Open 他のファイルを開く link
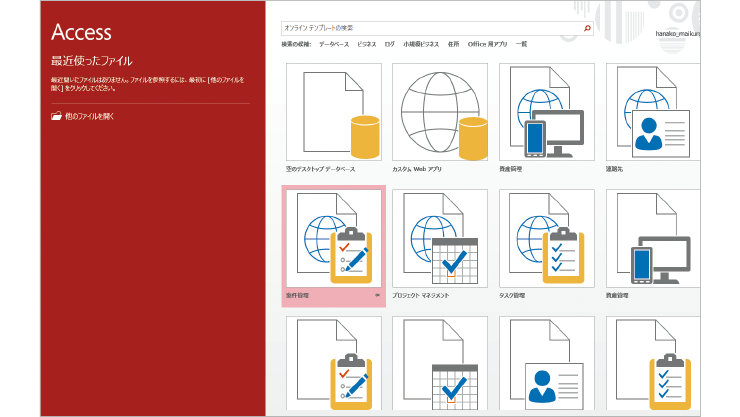The image size is (740, 417). point(89,117)
